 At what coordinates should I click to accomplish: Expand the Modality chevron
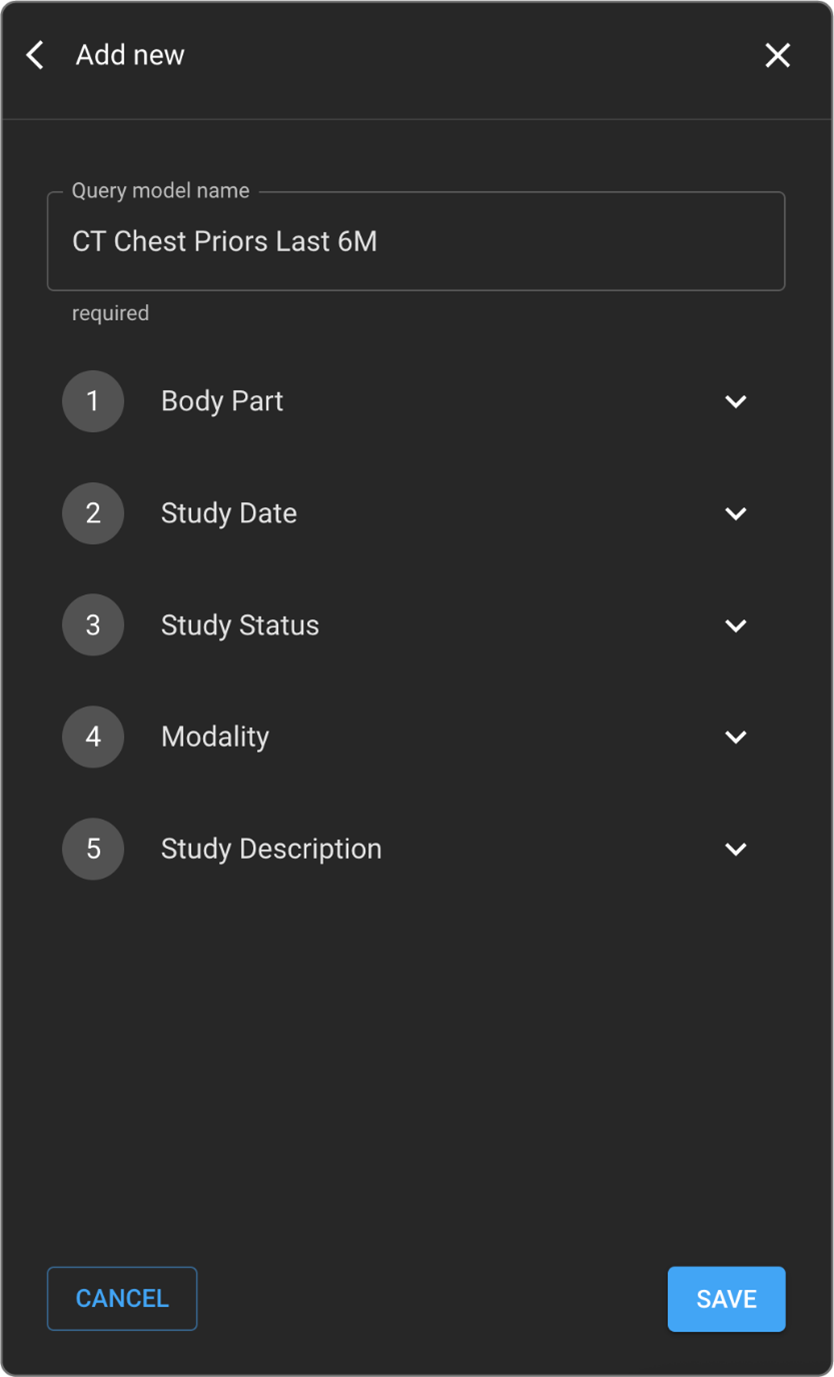click(x=736, y=738)
